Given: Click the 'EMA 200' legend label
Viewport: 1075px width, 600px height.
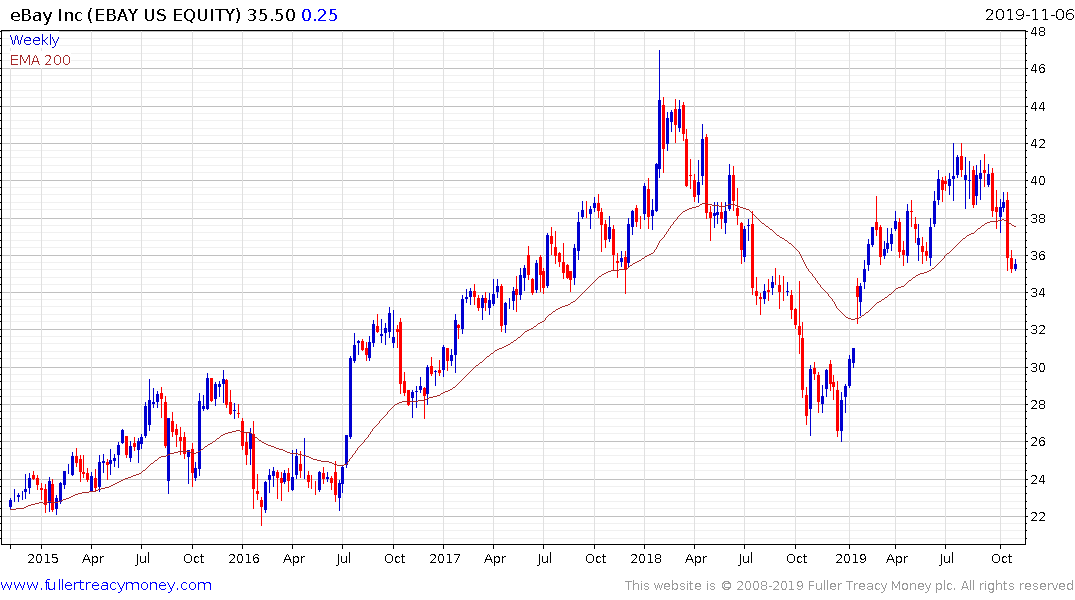Looking at the screenshot, I should (x=40, y=60).
